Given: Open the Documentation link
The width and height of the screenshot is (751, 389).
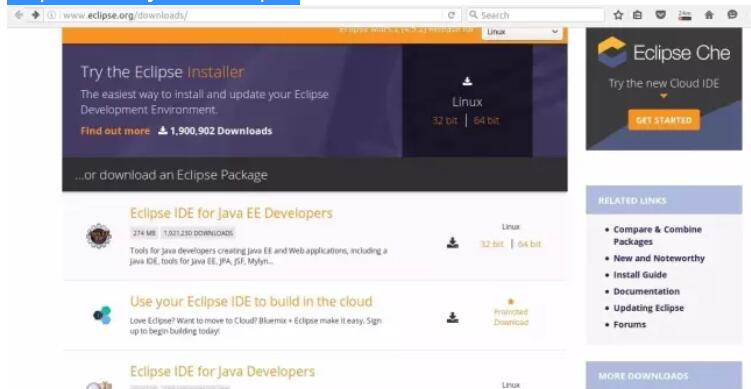Looking at the screenshot, I should (647, 291).
